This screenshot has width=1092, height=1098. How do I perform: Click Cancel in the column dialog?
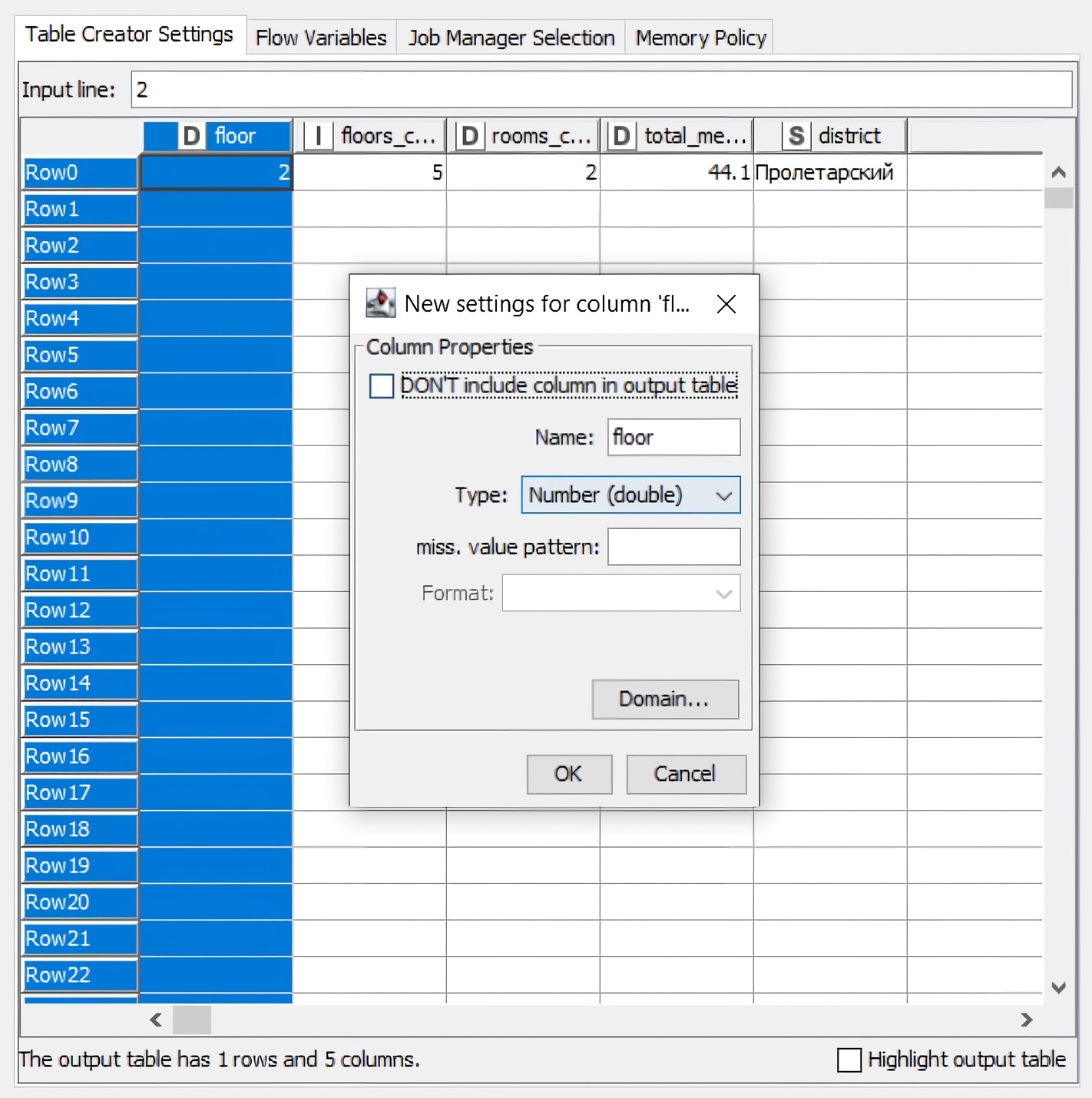point(685,774)
